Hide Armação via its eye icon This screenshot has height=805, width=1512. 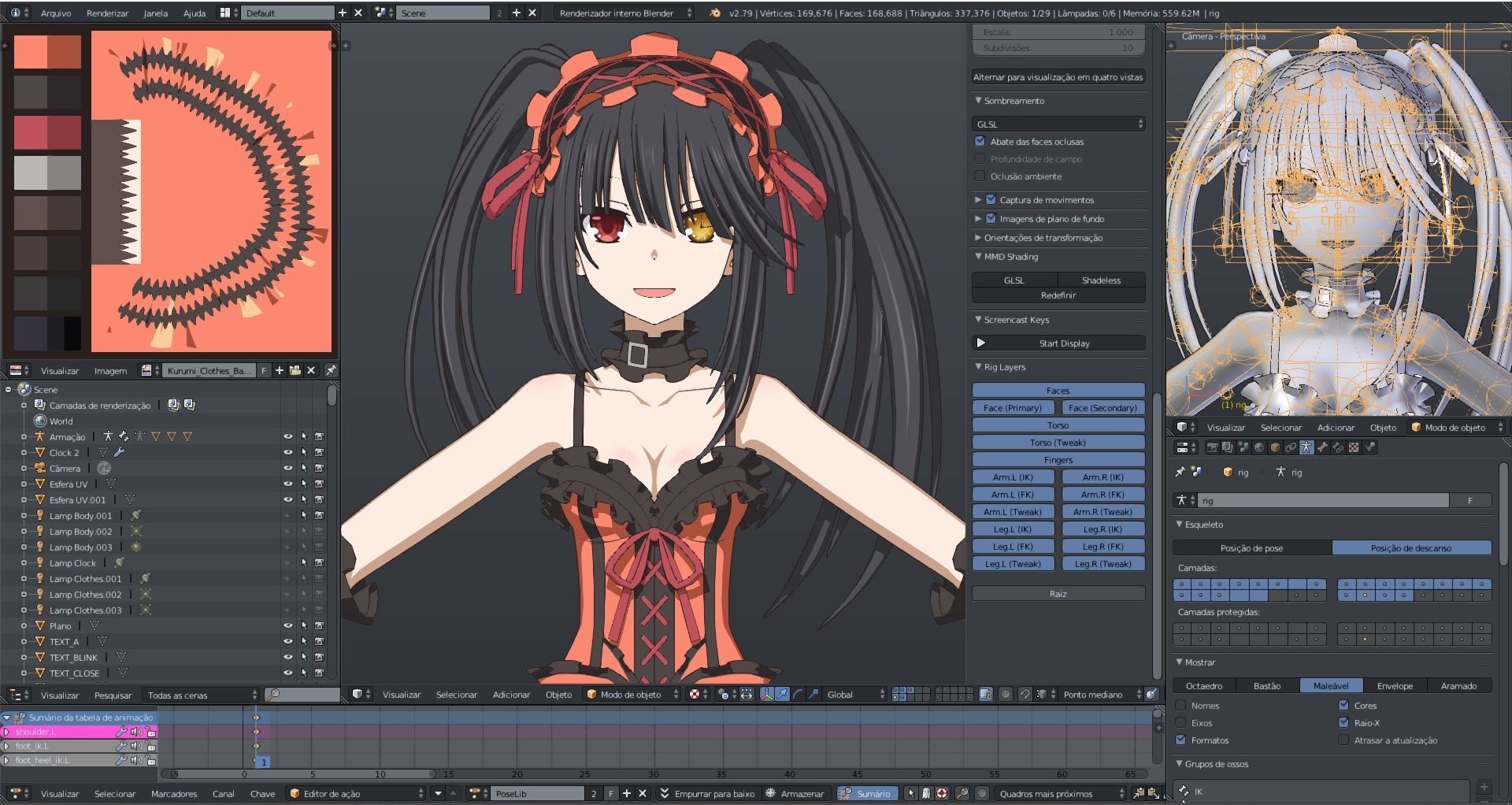tap(287, 436)
